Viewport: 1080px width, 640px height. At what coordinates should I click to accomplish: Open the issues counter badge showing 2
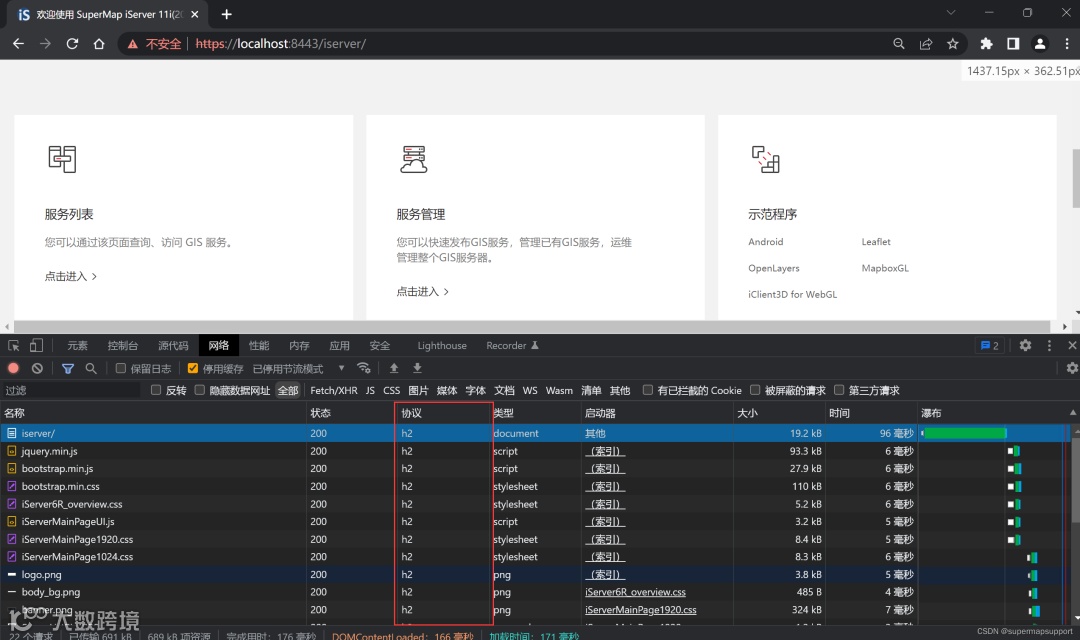pyautogui.click(x=990, y=345)
